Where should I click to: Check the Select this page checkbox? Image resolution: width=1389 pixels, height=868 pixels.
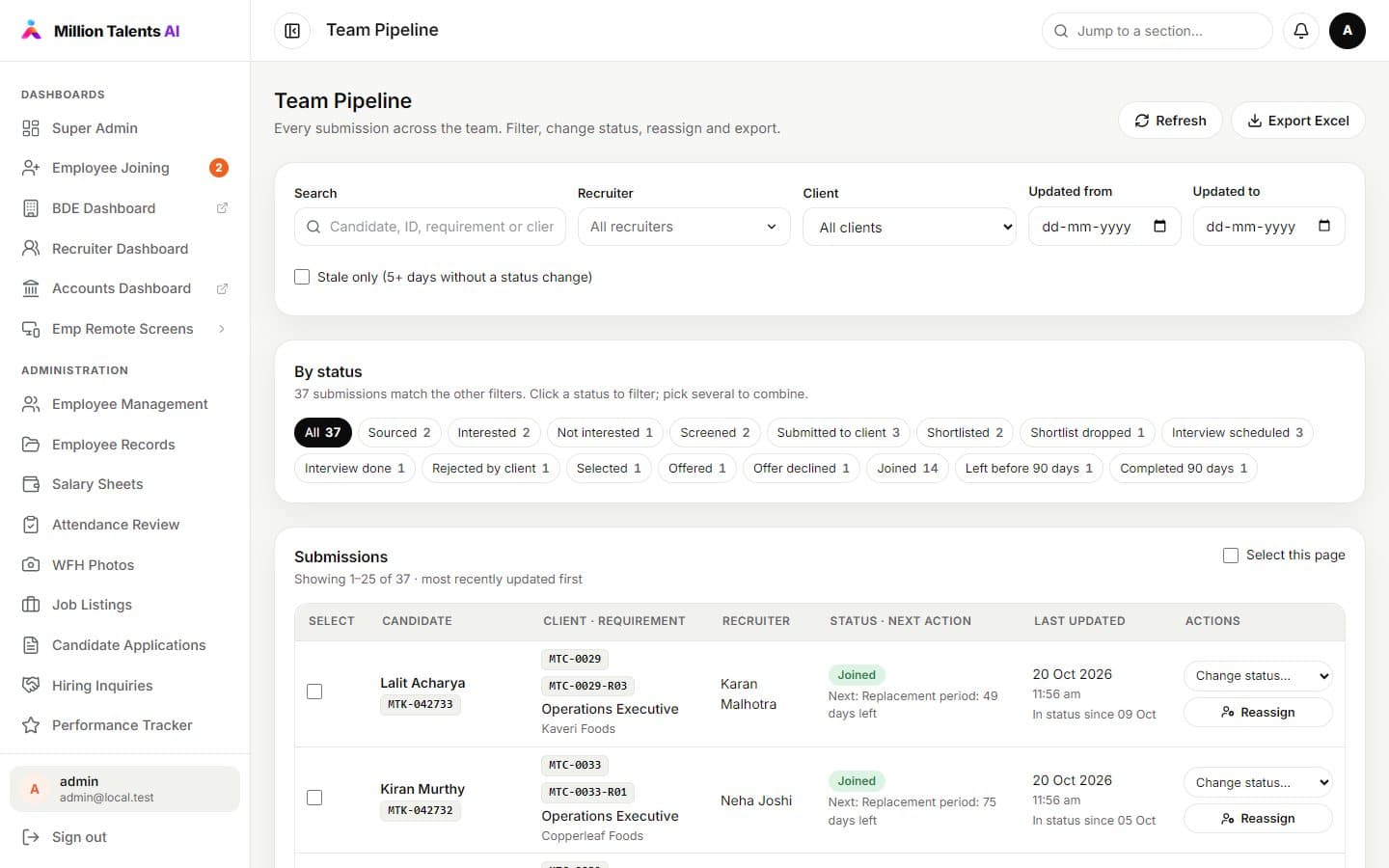pos(1230,556)
